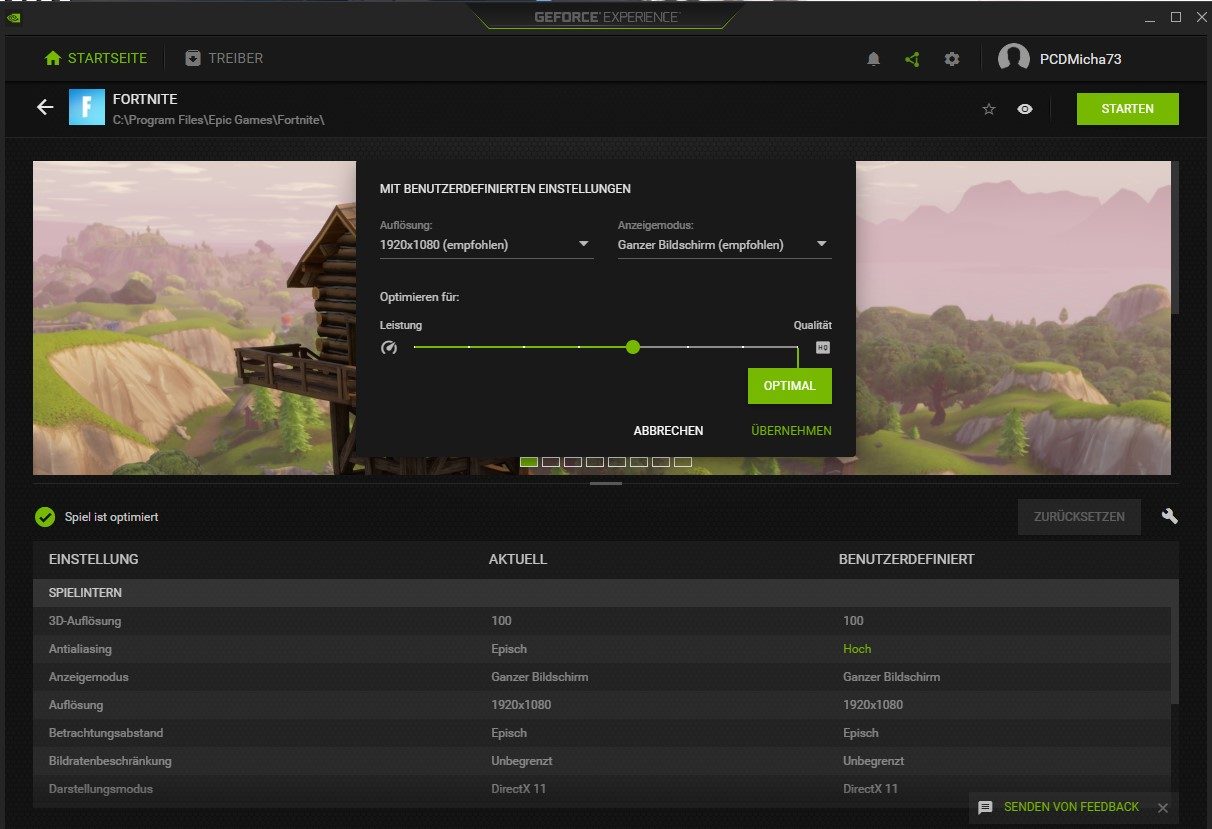Image resolution: width=1212 pixels, height=829 pixels.
Task: Click the Fortnite game icon
Action: click(87, 107)
